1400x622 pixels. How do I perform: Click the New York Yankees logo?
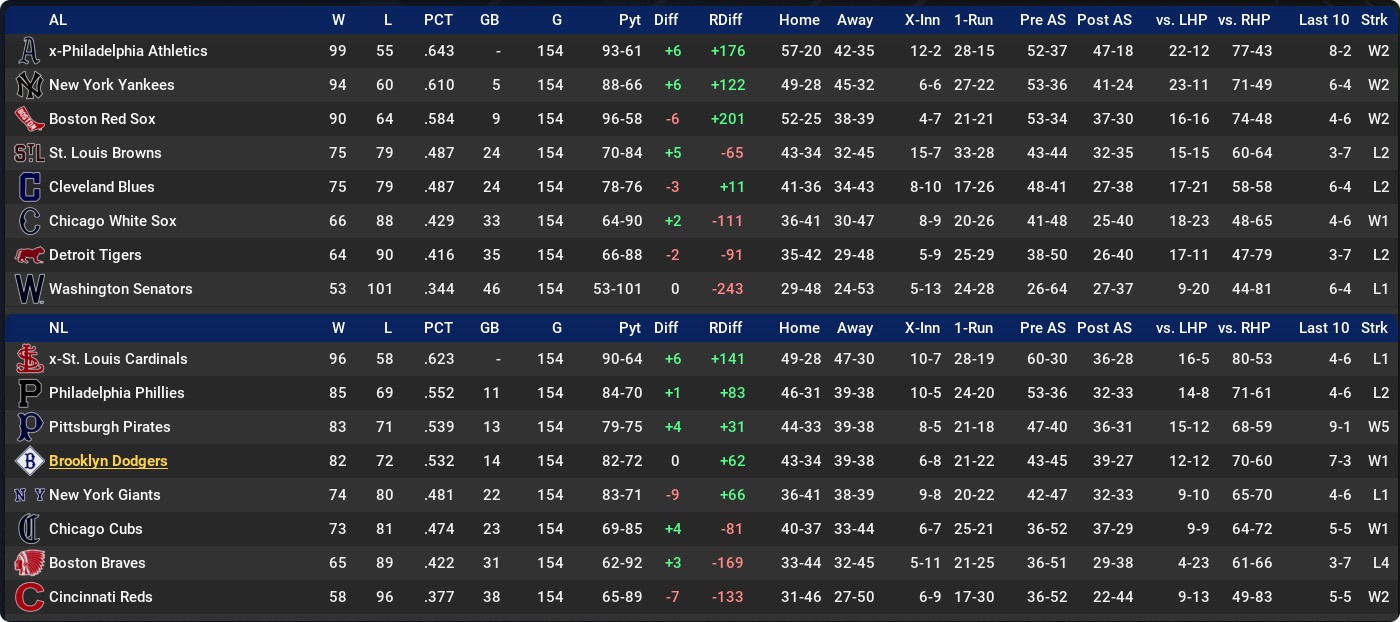point(29,85)
